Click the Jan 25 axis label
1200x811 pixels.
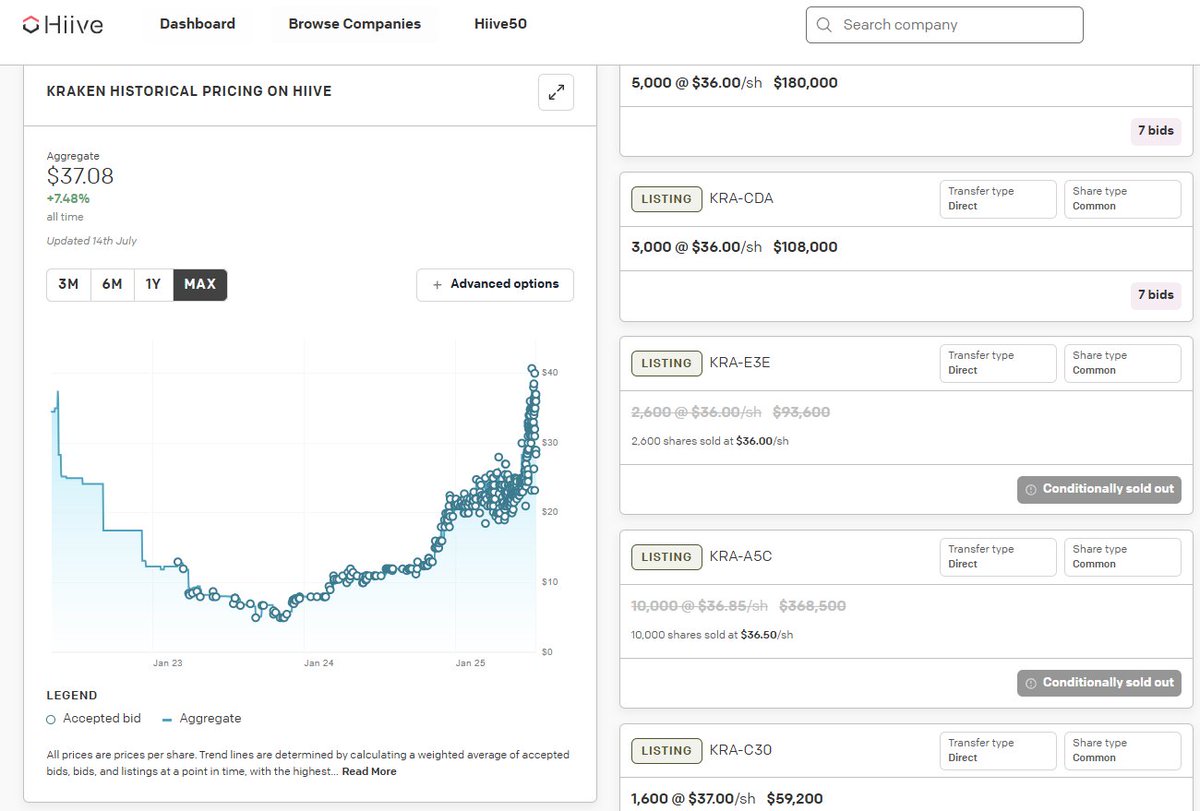470,663
